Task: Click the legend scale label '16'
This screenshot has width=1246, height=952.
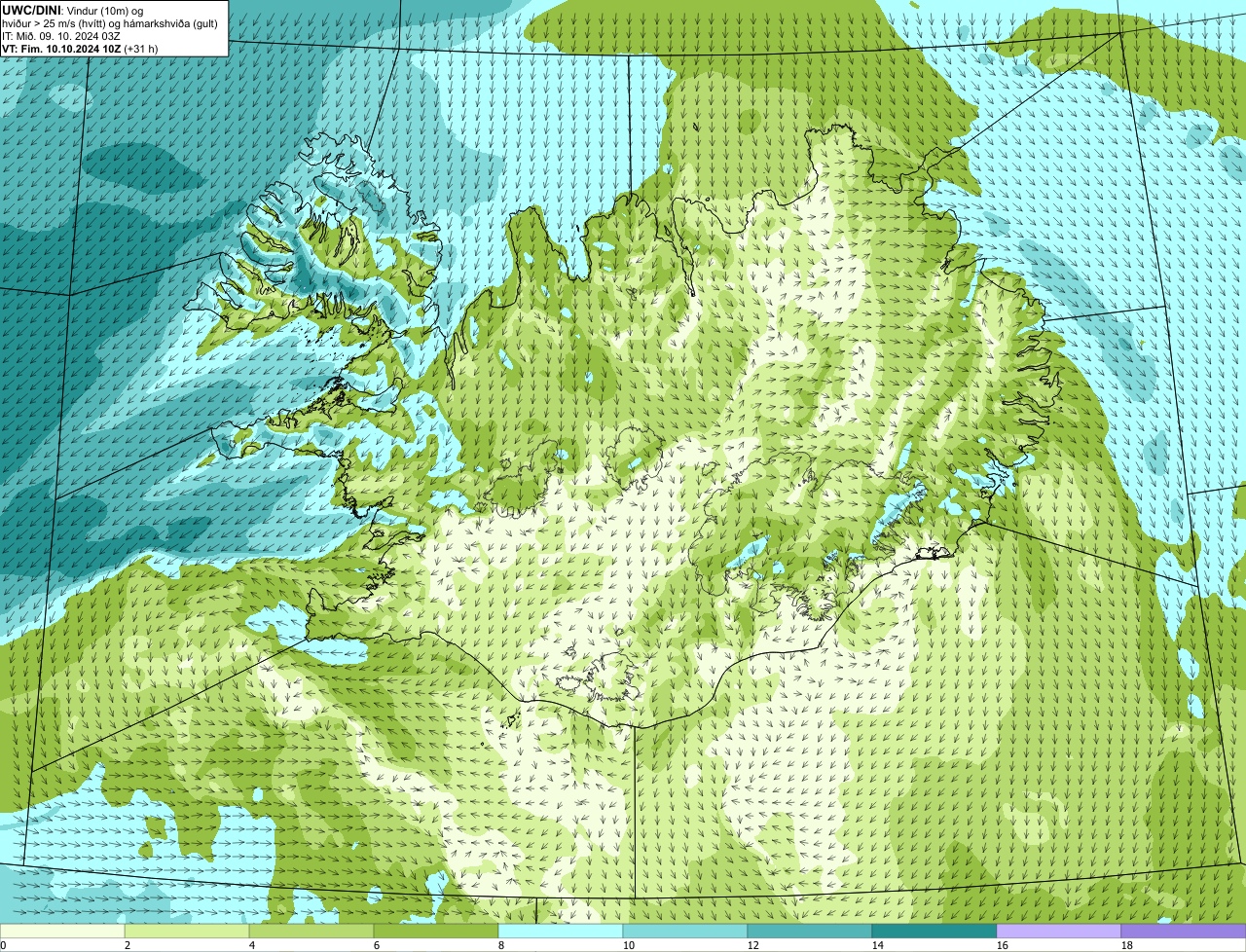Action: 1003,945
